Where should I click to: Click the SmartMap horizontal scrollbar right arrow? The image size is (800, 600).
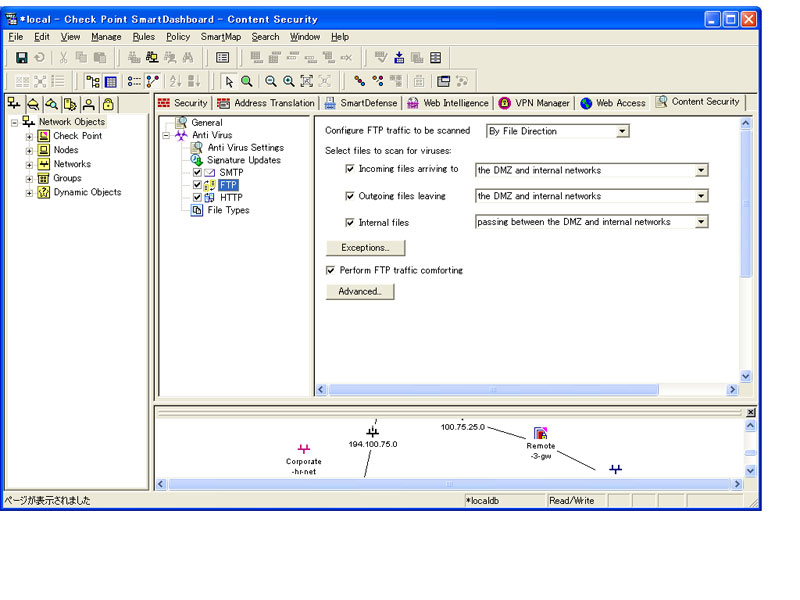point(737,484)
